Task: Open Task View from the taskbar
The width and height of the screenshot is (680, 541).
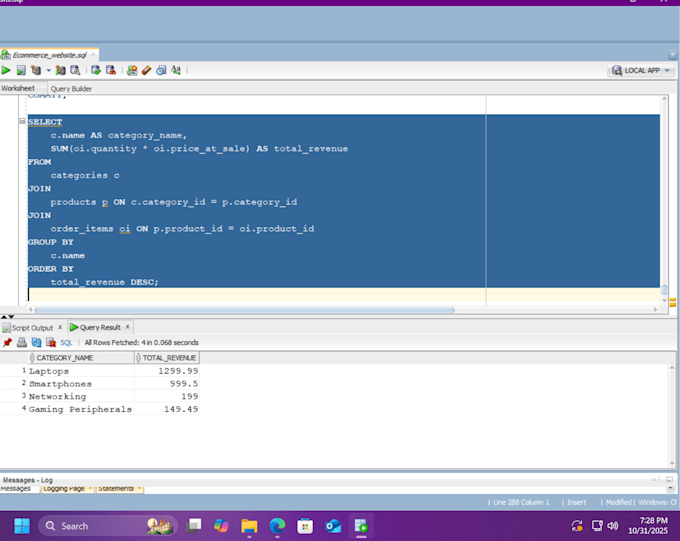Action: (193, 526)
